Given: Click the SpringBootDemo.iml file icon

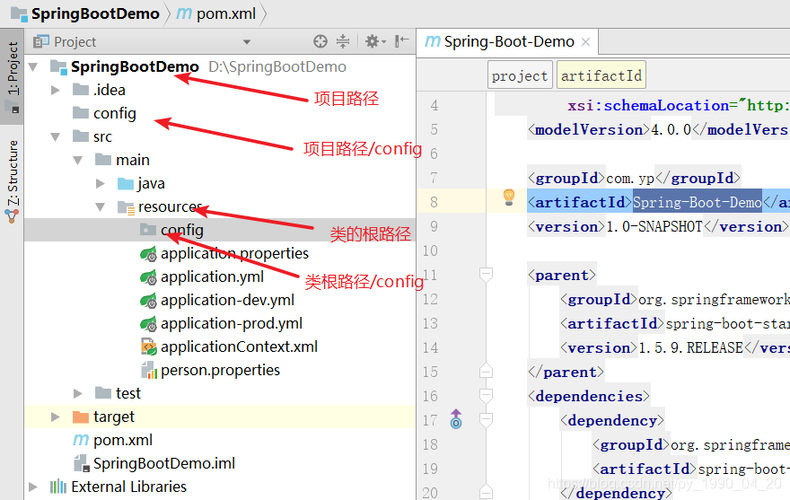Looking at the screenshot, I should pyautogui.click(x=82, y=463).
